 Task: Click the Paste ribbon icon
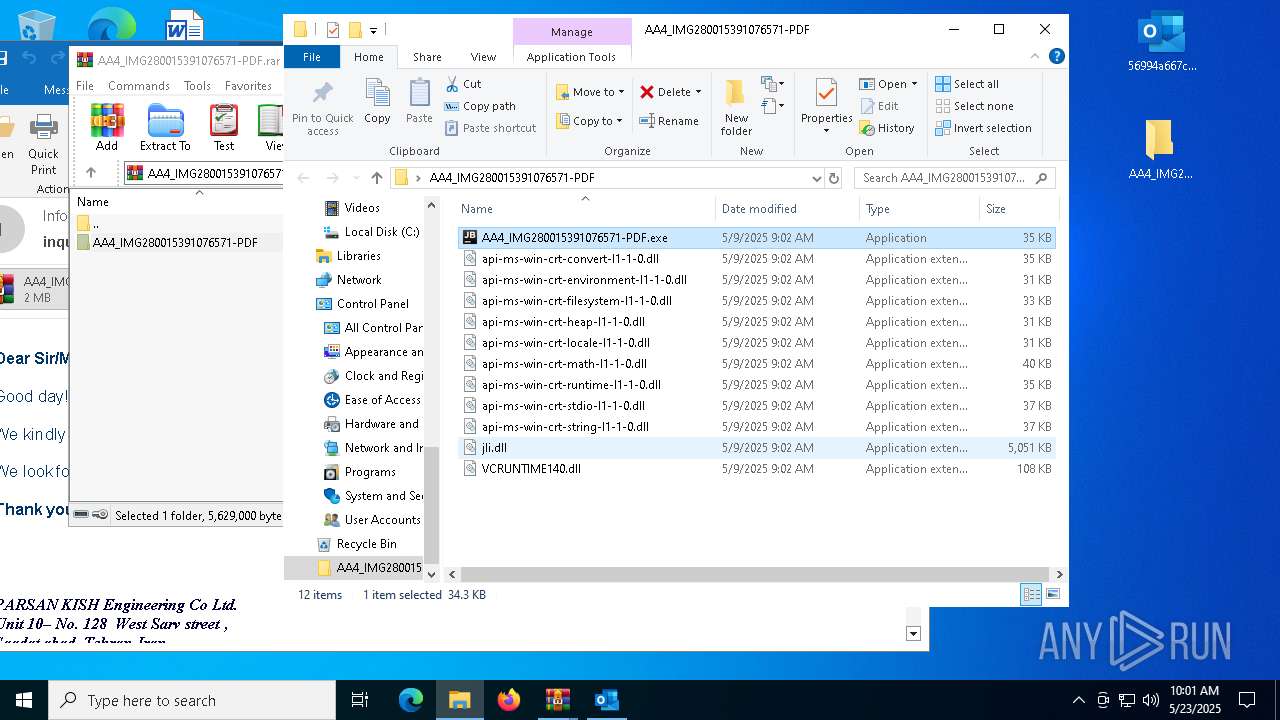click(419, 101)
